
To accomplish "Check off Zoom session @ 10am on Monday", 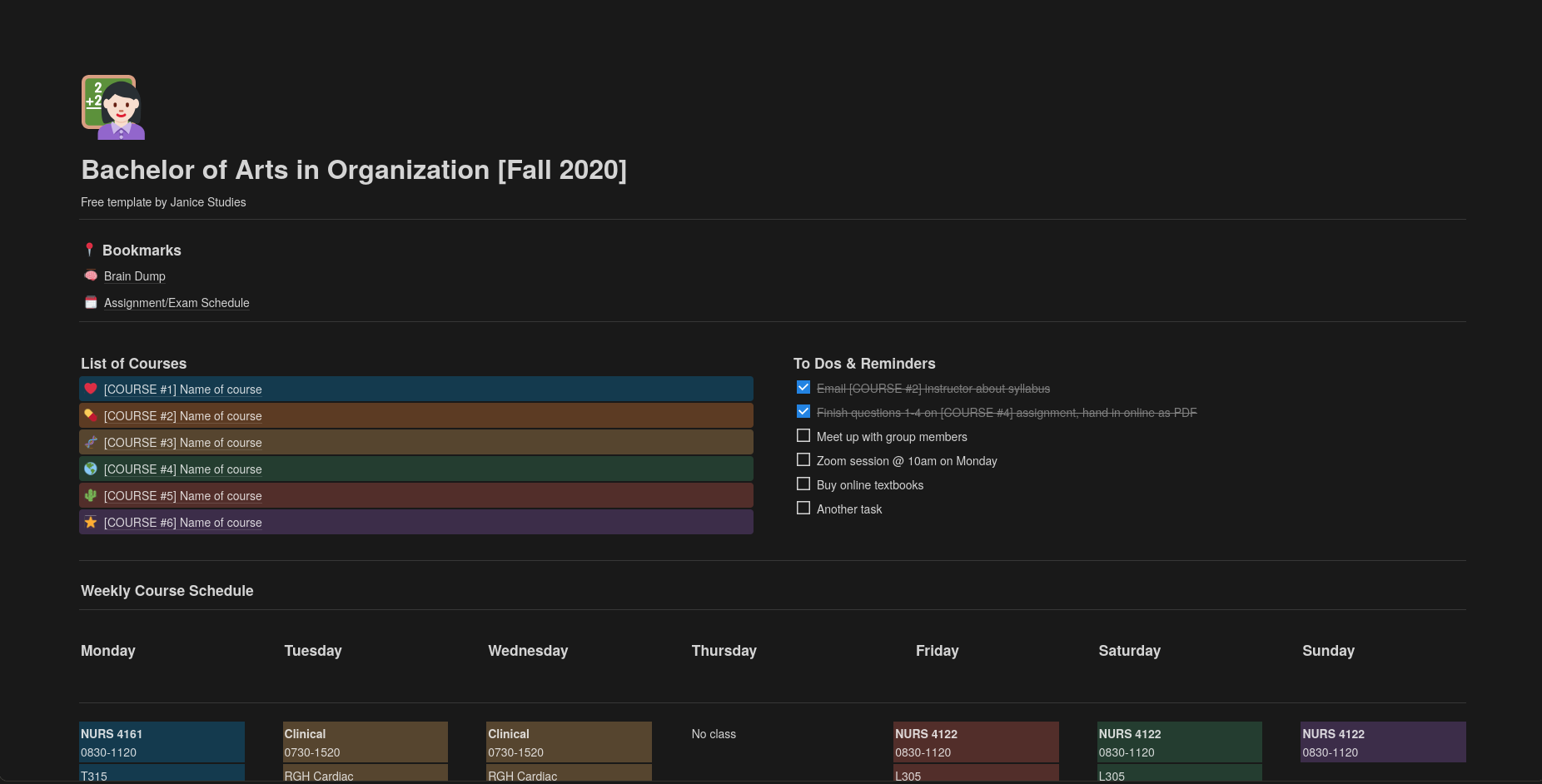I will 803,459.
